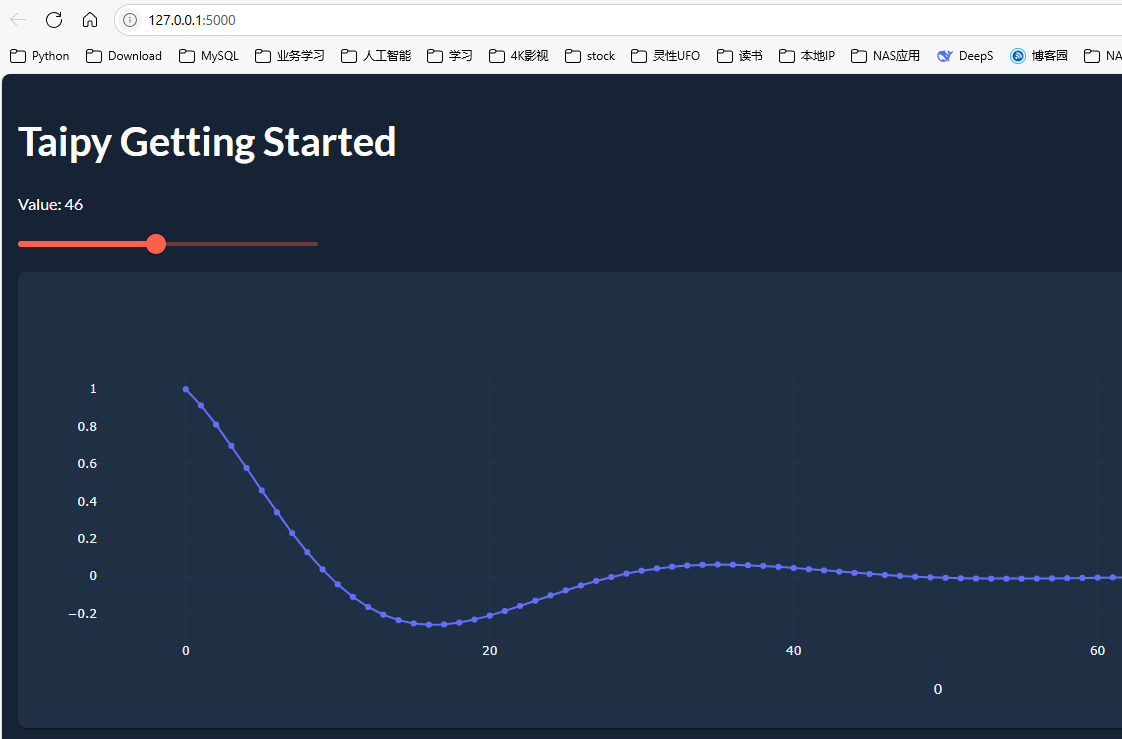
Task: Click the slider's orange thumb handle
Action: click(x=156, y=244)
